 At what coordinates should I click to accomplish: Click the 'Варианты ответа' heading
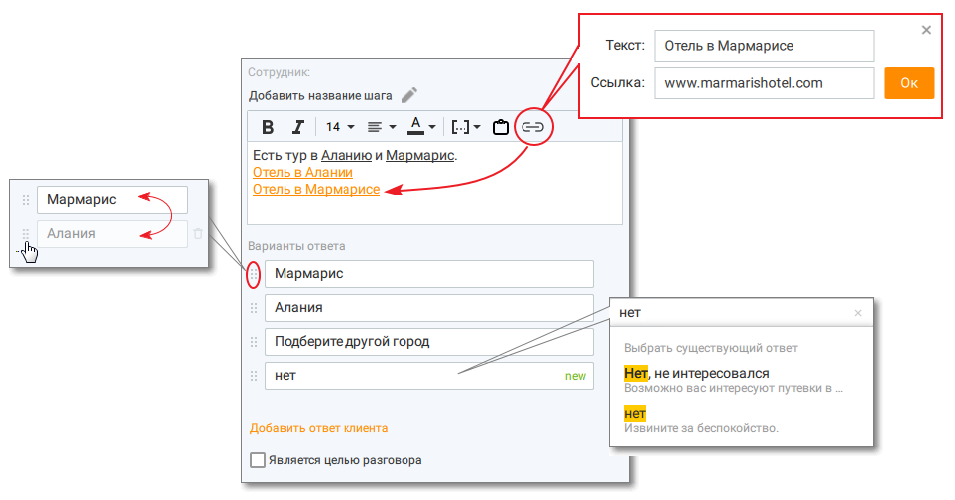point(297,246)
